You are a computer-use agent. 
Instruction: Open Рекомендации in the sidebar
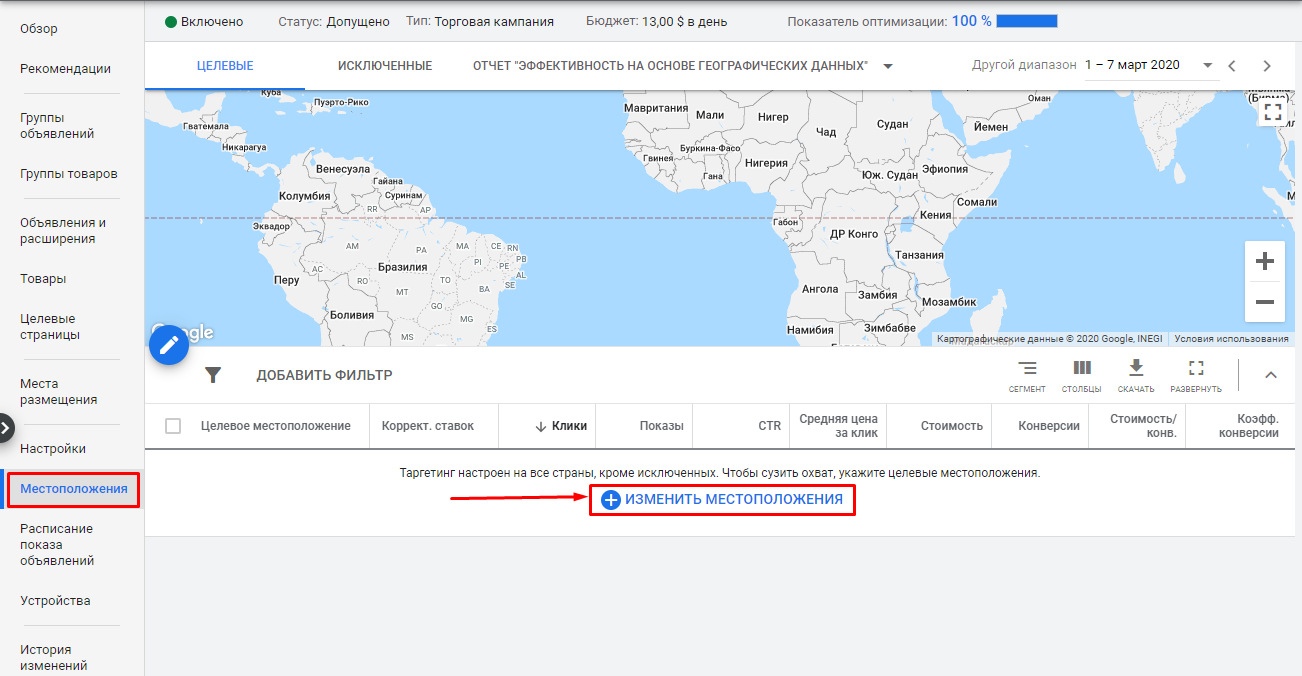point(65,69)
